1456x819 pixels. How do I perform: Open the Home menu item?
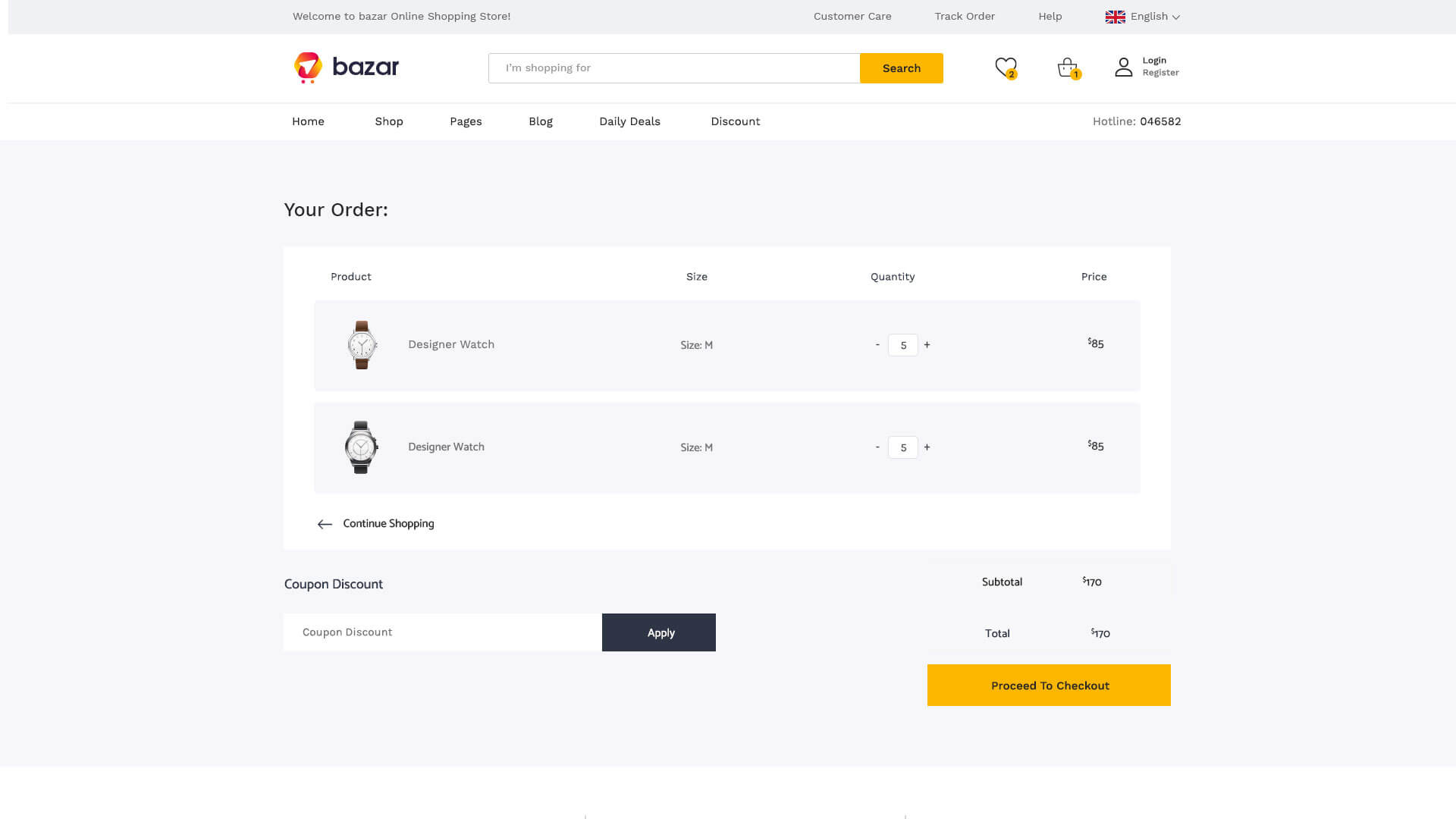pos(308,121)
